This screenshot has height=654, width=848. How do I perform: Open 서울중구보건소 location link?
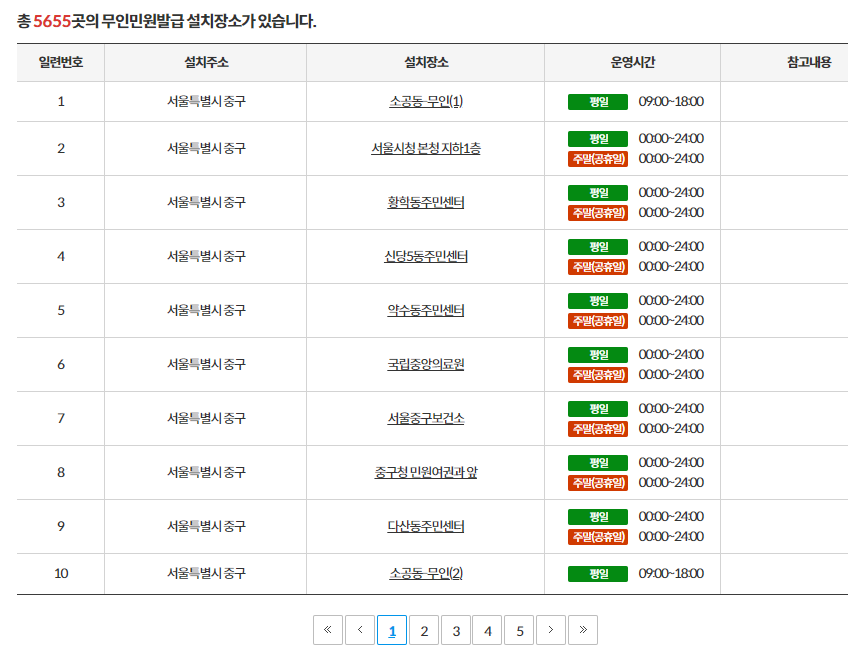[426, 419]
